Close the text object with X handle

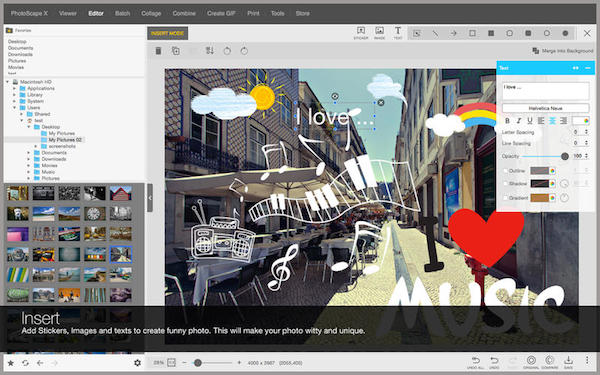point(381,102)
